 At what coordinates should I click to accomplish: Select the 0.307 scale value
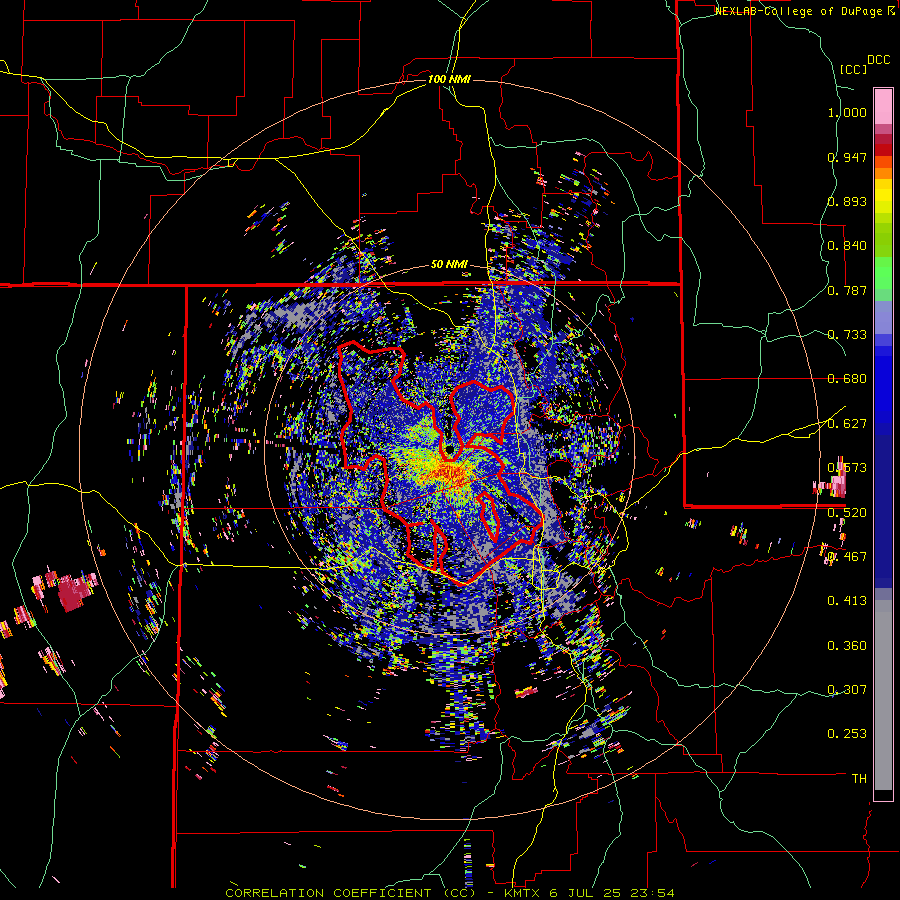(847, 690)
